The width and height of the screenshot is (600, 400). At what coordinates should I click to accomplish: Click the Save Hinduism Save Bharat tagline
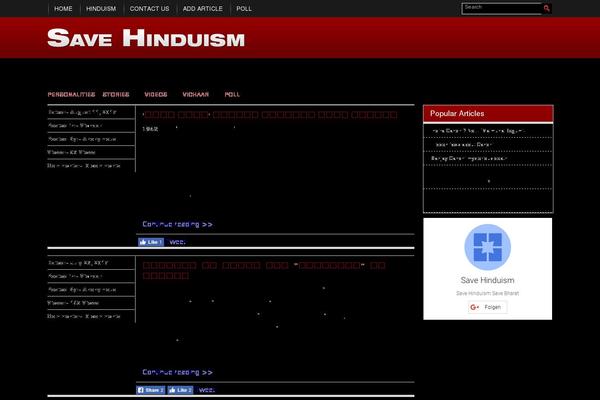(x=488, y=293)
